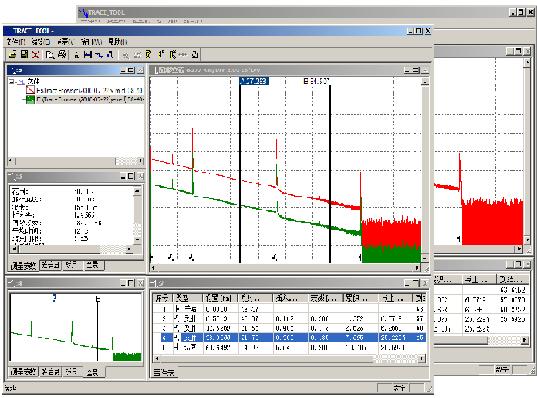The image size is (537, 398).
Task: Click the yellow question-mark help toolbar icon
Action: (148, 54)
